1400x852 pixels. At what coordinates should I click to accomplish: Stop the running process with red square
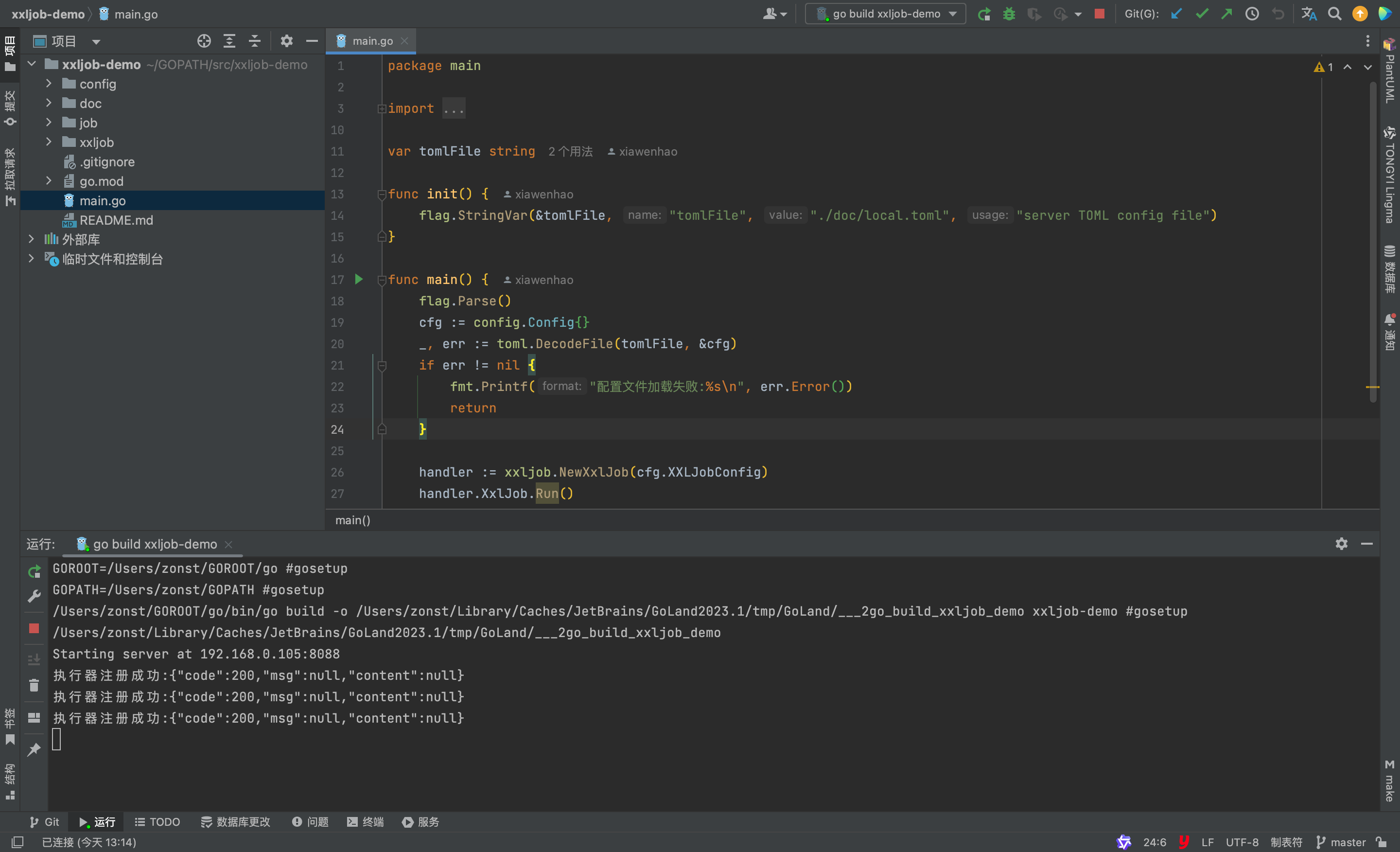(x=1100, y=14)
